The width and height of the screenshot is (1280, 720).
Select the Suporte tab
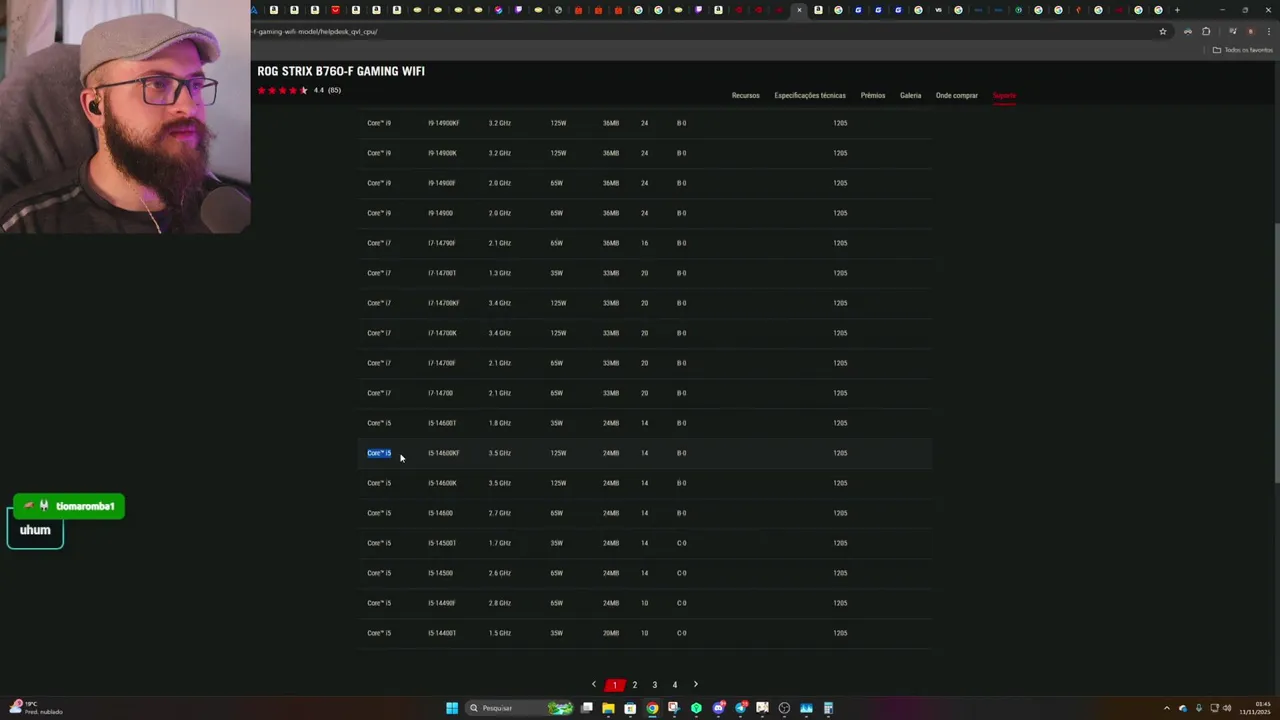point(1004,96)
